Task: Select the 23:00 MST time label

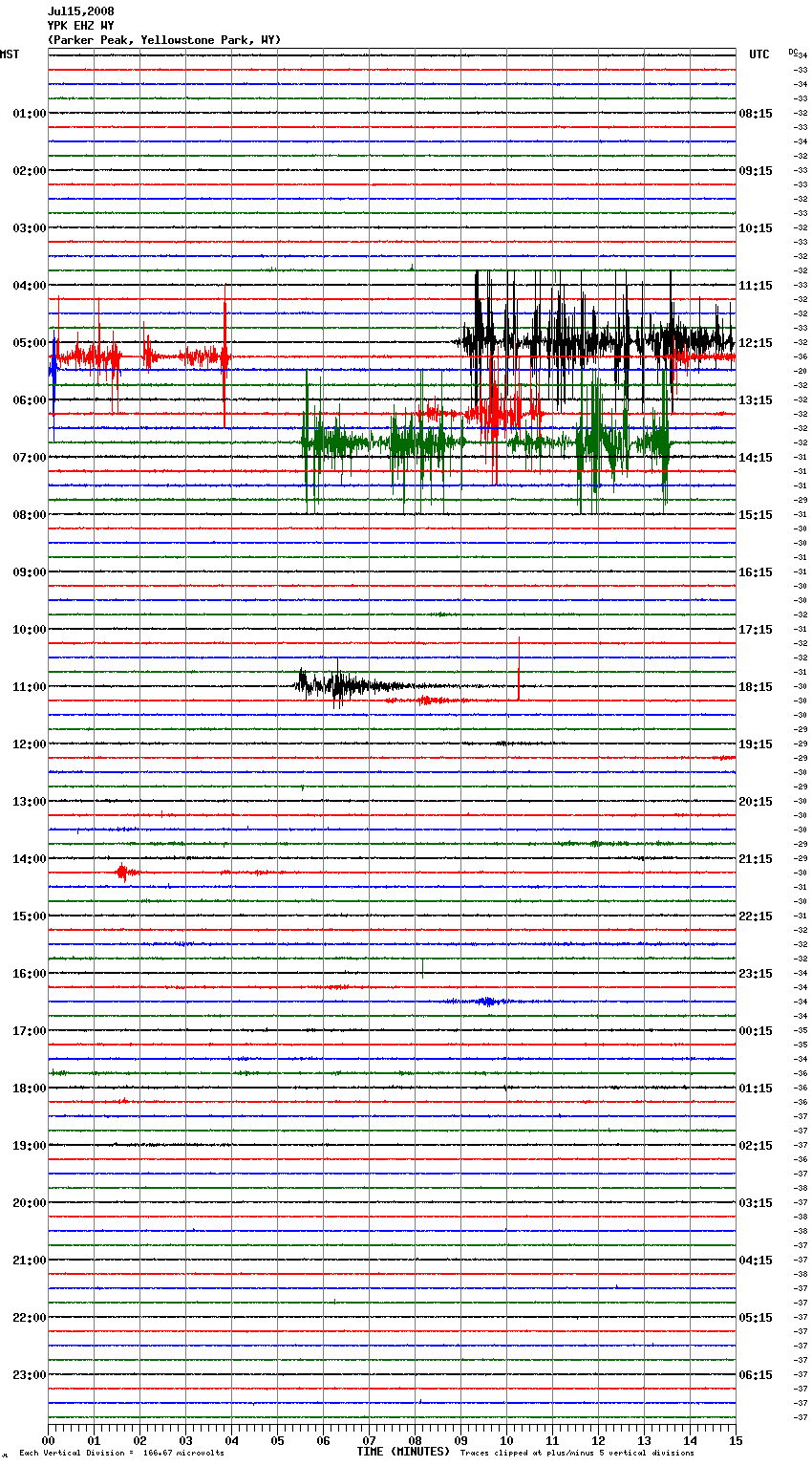Action: tap(30, 1375)
